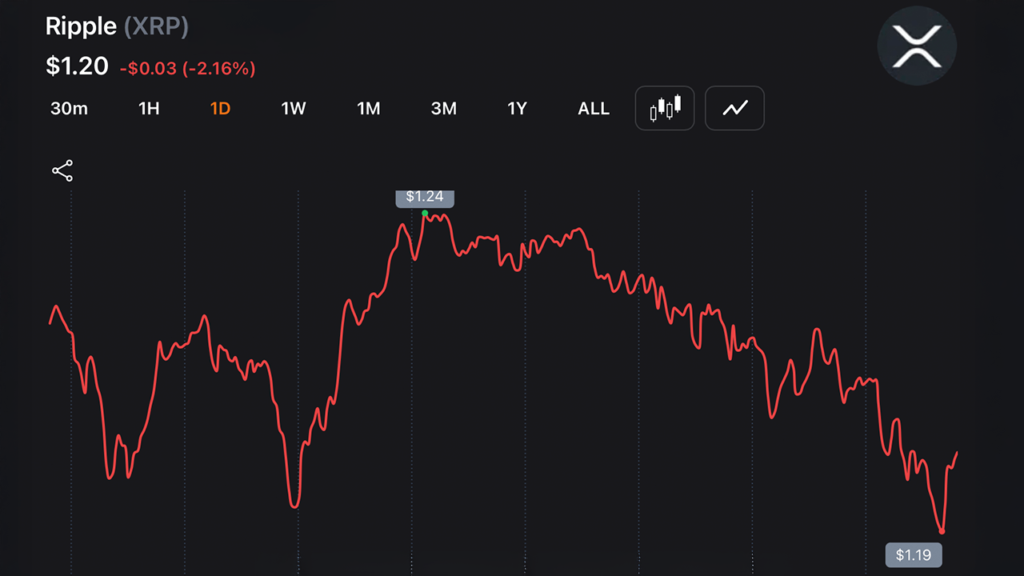This screenshot has height=576, width=1024.
Task: Click the $1.20 current price
Action: (x=77, y=66)
